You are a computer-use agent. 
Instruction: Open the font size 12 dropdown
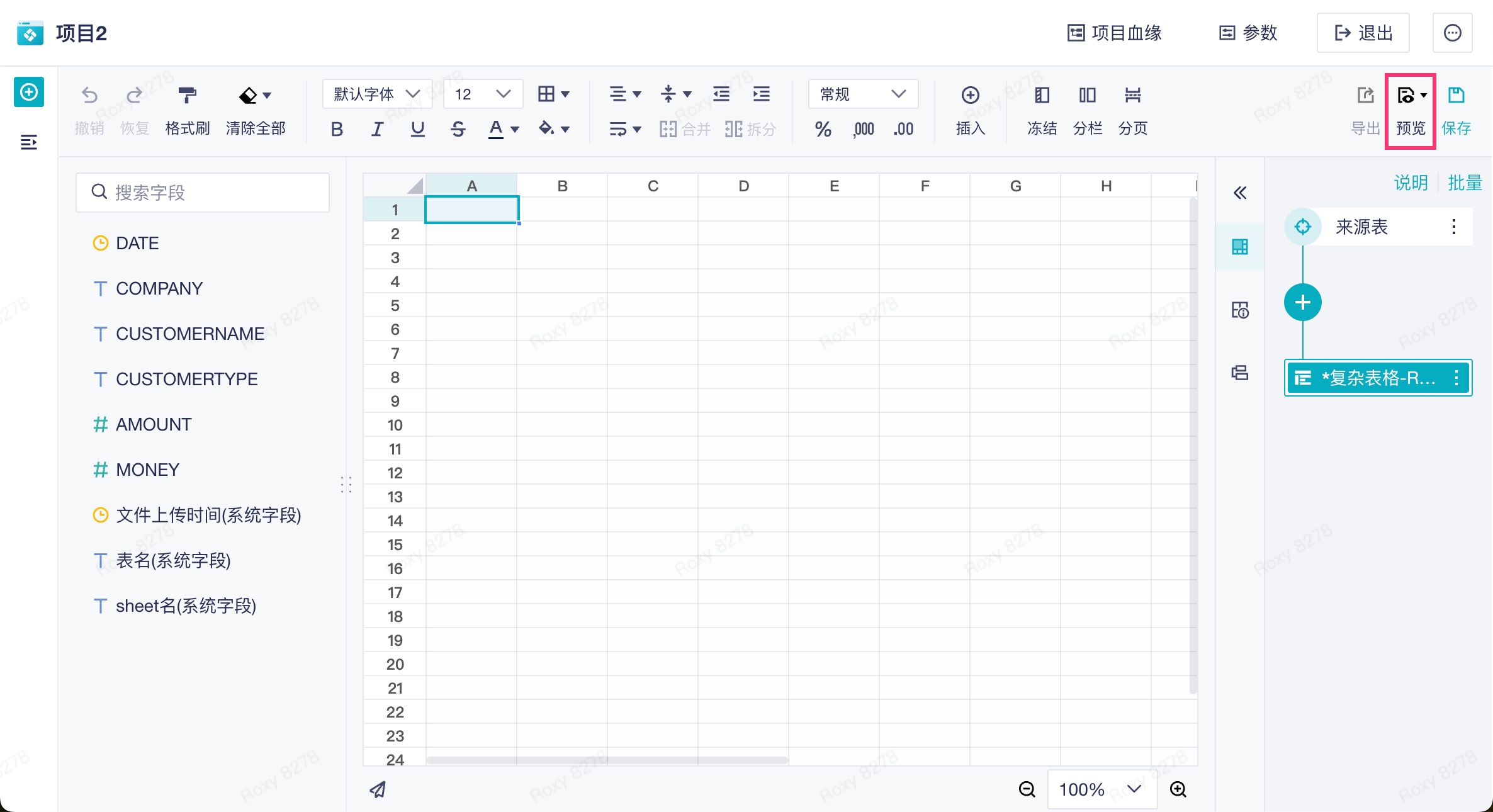tap(483, 94)
